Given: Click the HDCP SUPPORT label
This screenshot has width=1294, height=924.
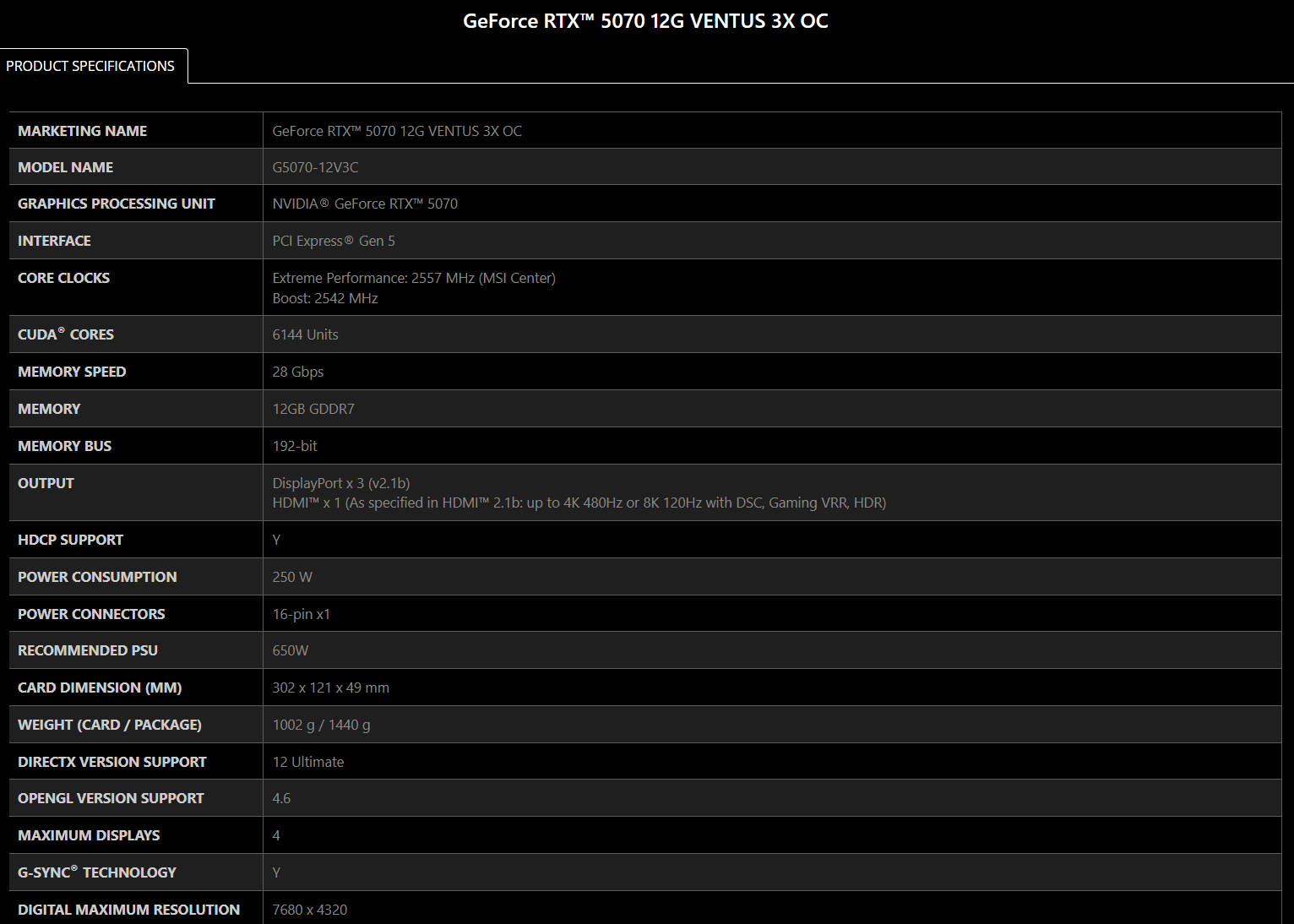Looking at the screenshot, I should pyautogui.click(x=70, y=540).
